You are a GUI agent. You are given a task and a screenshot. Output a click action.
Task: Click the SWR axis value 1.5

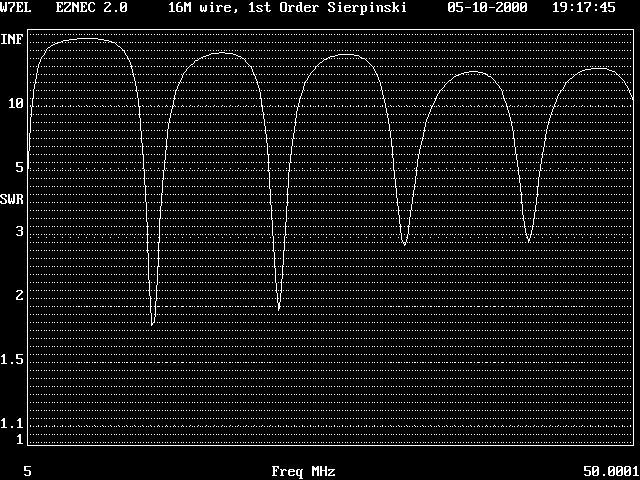pos(12,360)
